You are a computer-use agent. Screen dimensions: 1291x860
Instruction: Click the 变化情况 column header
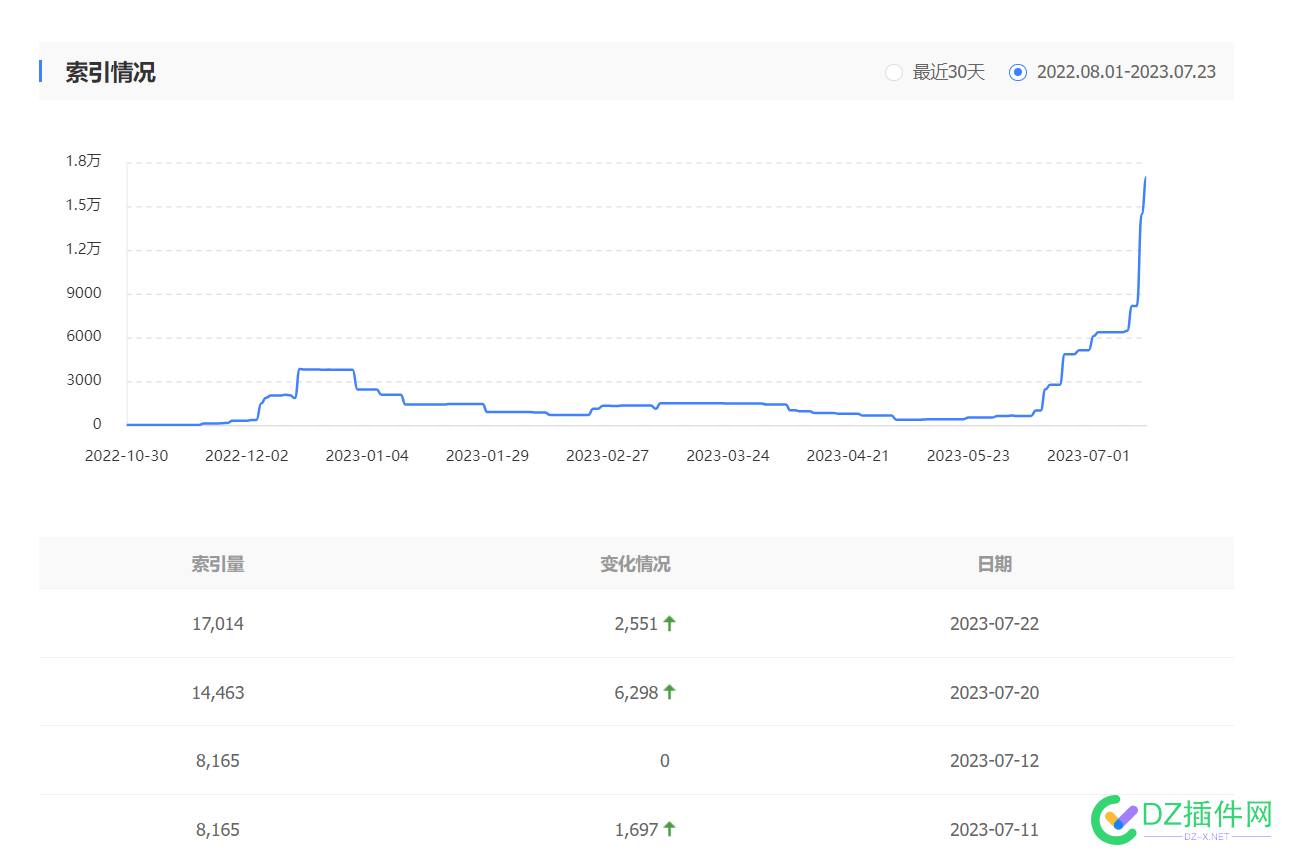click(x=635, y=564)
